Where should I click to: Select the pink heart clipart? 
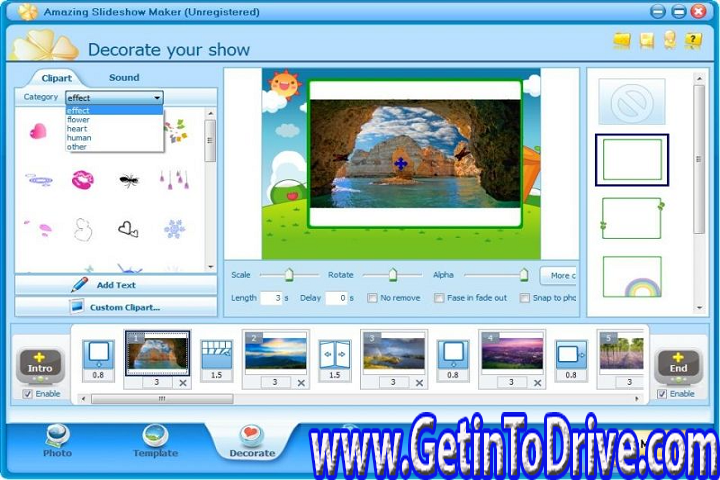click(x=38, y=131)
